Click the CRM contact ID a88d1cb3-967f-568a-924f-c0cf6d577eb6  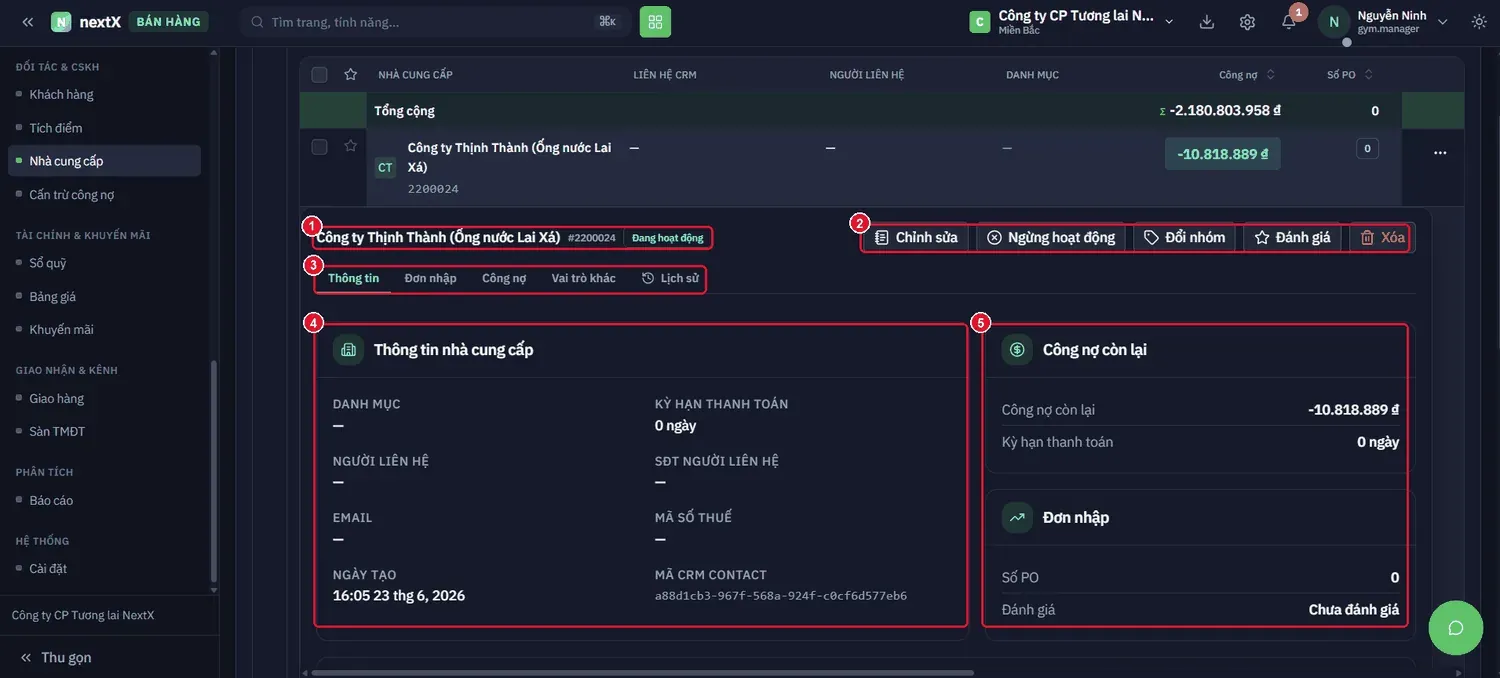[x=781, y=596]
